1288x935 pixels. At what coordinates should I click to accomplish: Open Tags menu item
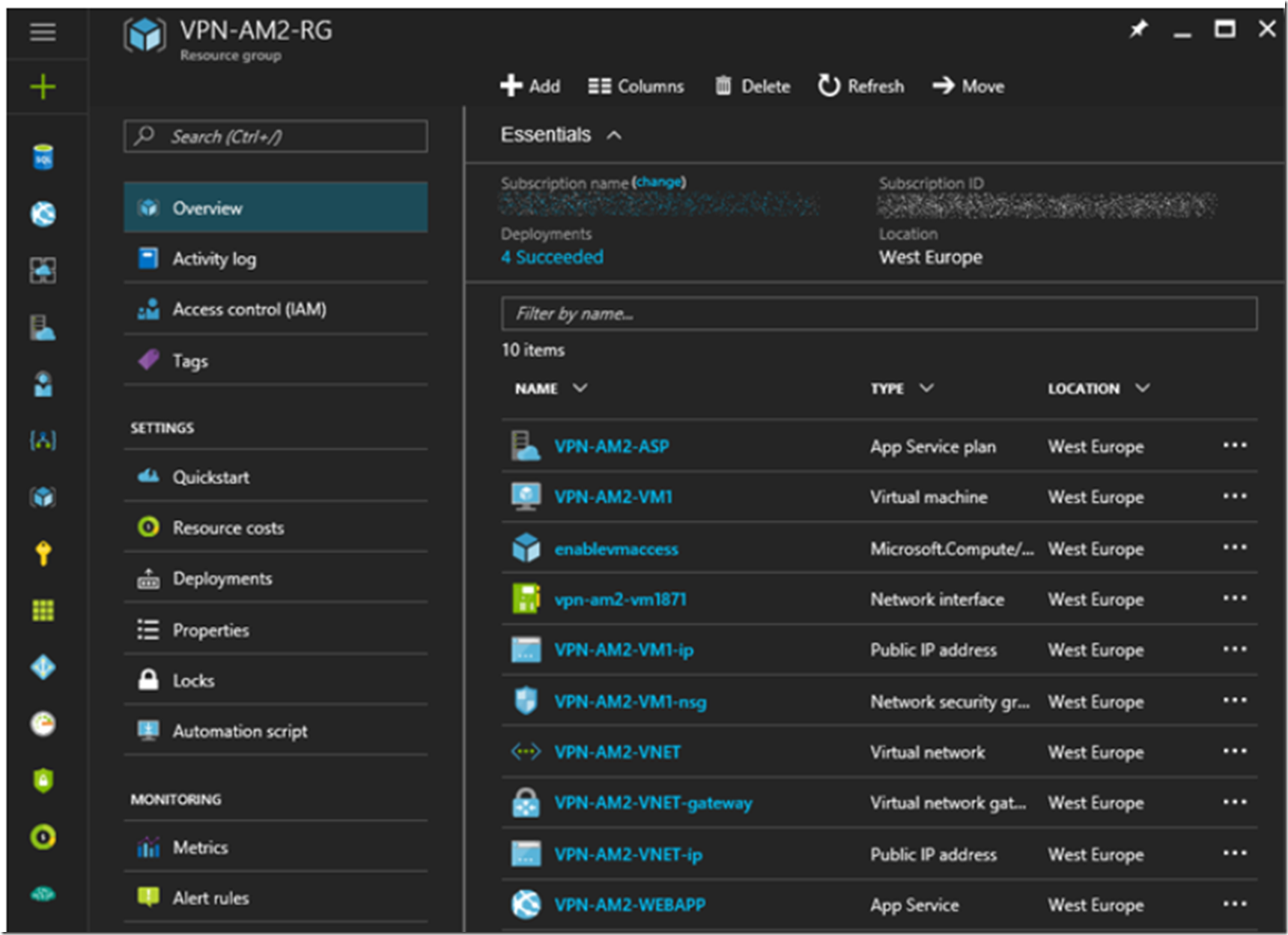click(276, 360)
